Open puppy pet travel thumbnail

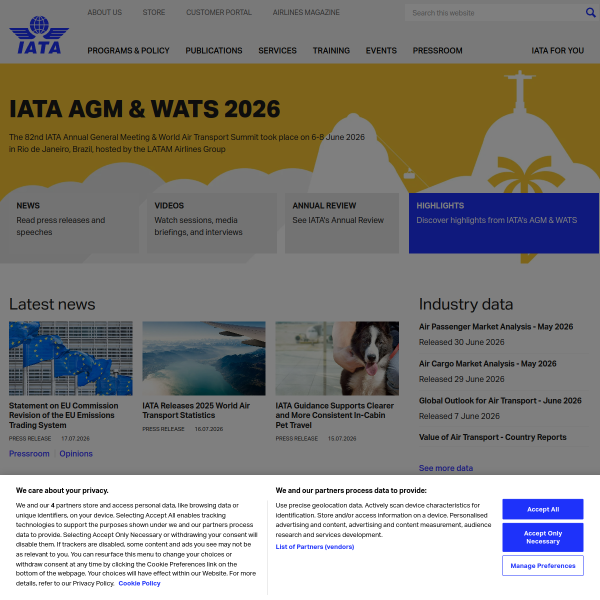point(337,358)
